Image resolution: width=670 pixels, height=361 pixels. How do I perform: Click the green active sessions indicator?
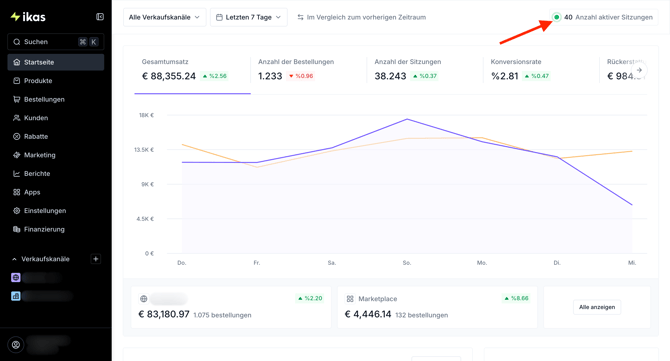coord(556,17)
